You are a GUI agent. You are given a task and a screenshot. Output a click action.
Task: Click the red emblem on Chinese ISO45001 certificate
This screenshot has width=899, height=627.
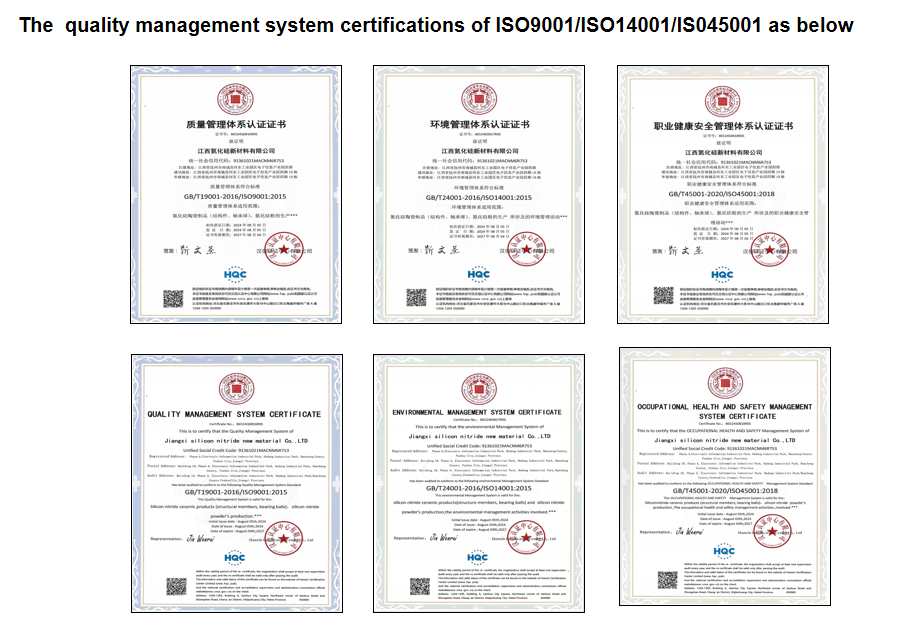point(722,102)
